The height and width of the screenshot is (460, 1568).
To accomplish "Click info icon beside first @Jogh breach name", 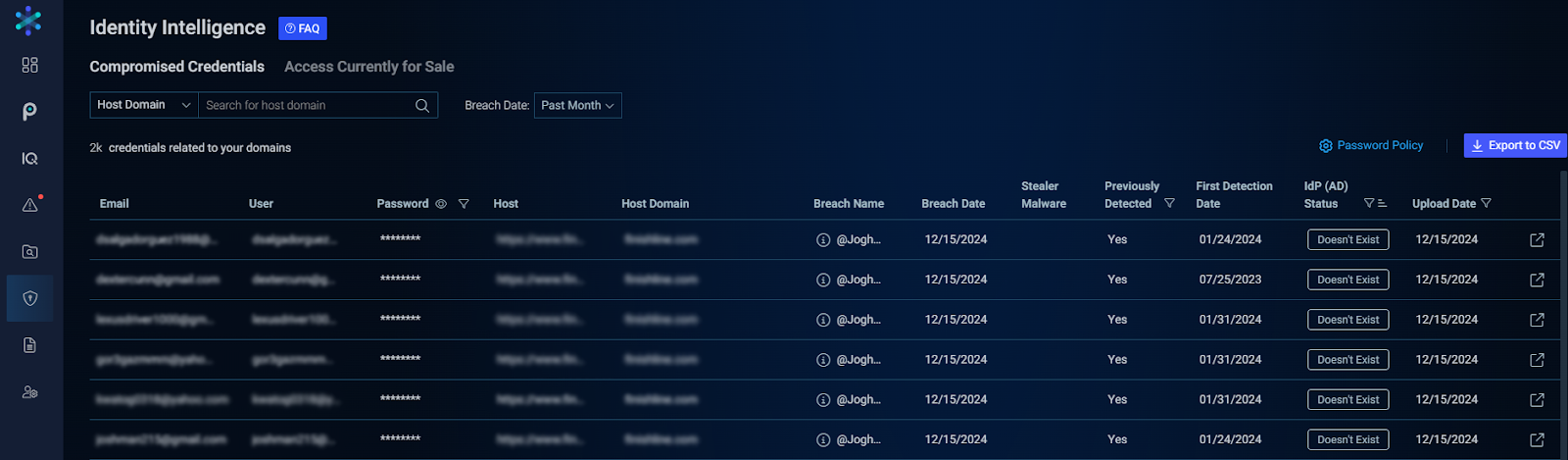I will (823, 240).
